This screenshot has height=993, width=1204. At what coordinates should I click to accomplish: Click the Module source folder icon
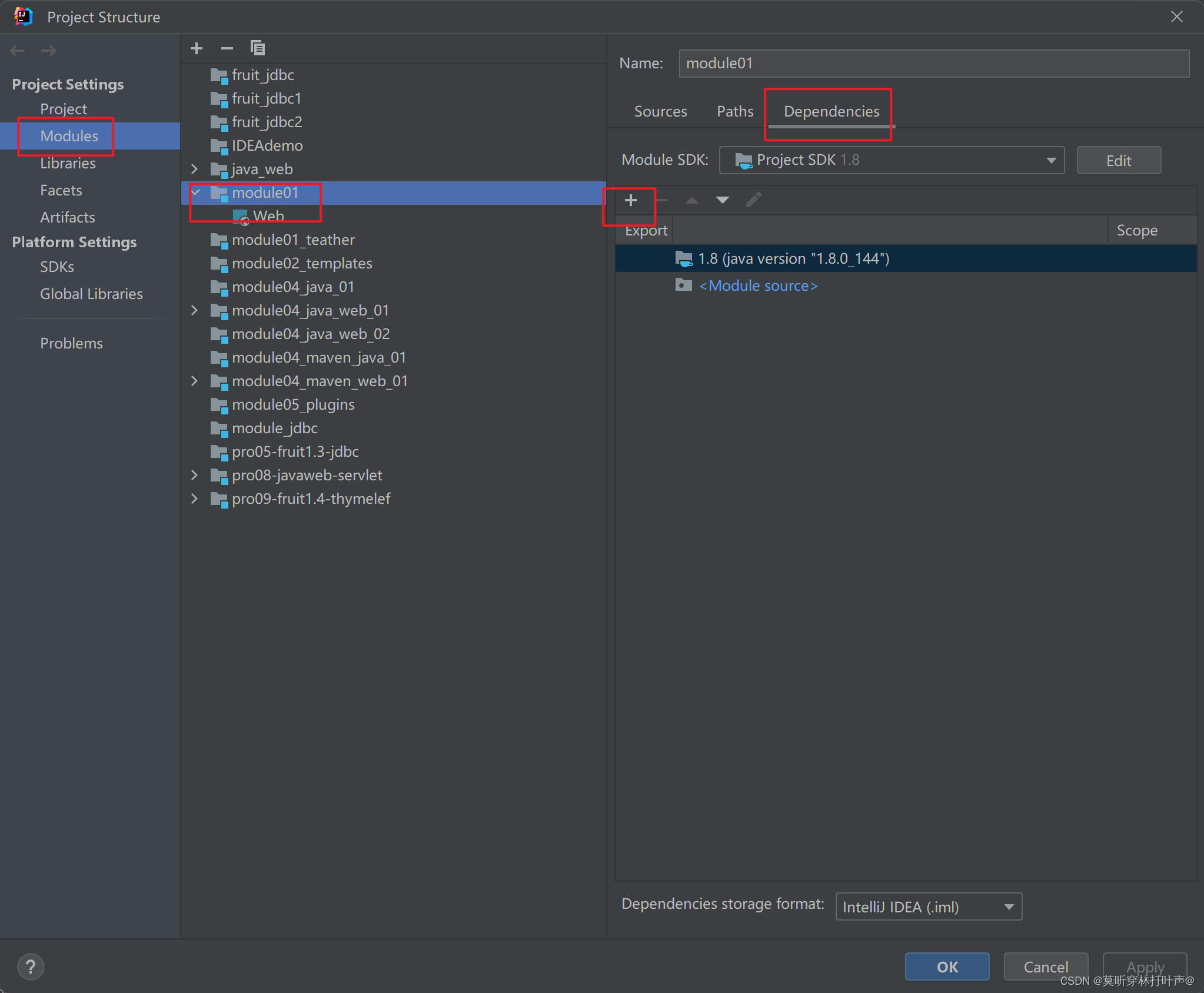(x=684, y=285)
